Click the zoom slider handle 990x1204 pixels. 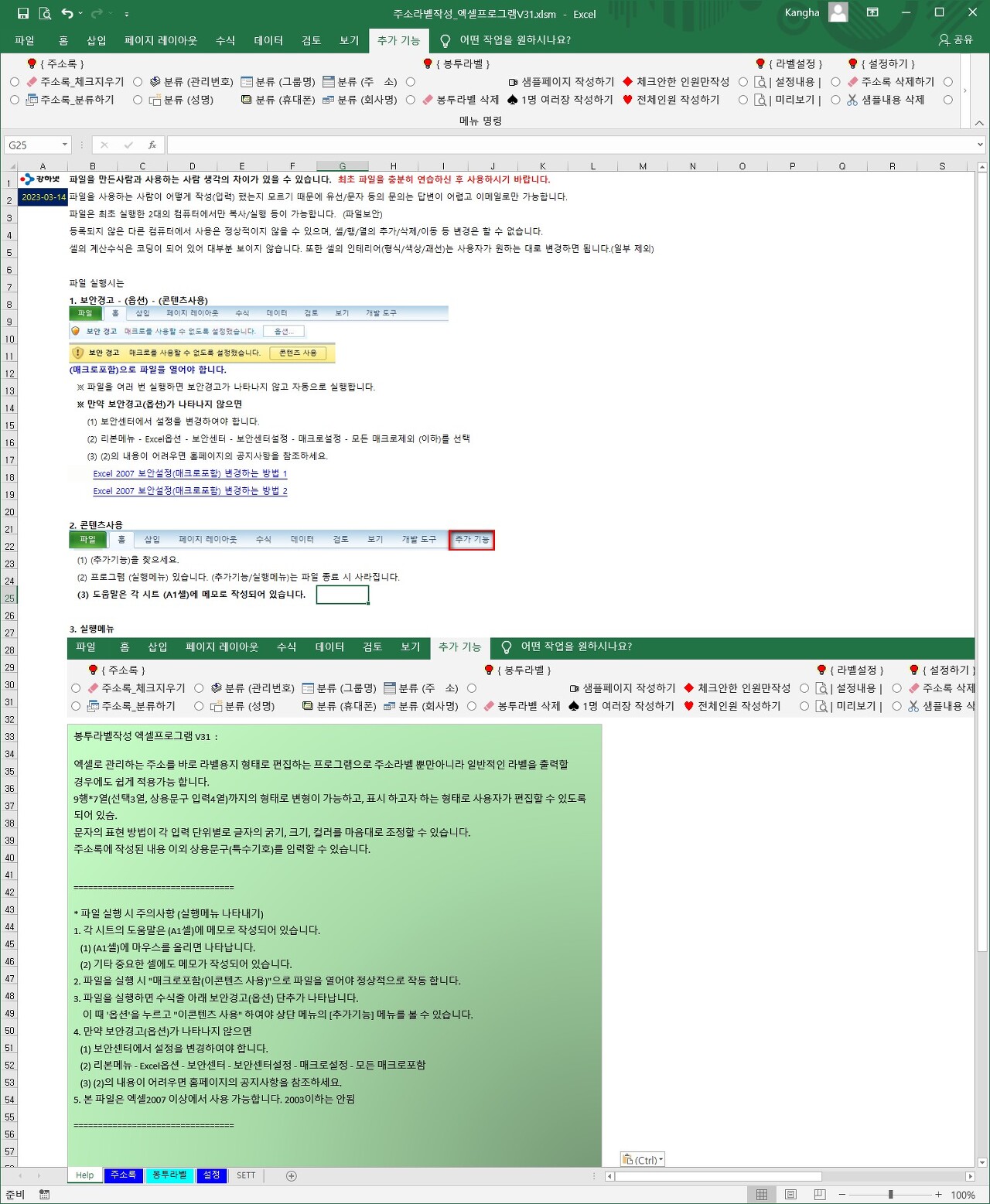[890, 1195]
